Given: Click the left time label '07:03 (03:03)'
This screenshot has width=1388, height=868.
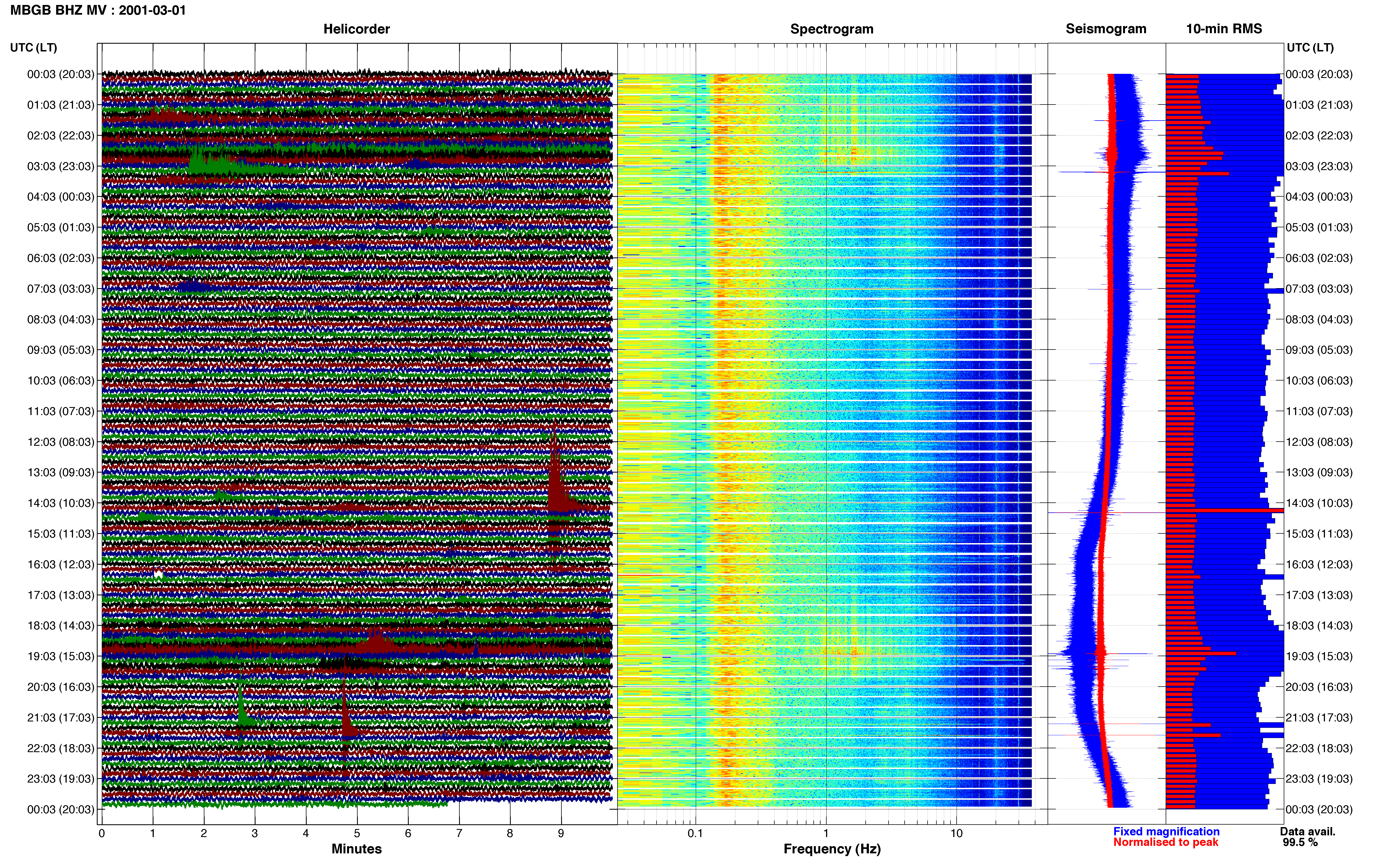Looking at the screenshot, I should click(x=61, y=289).
